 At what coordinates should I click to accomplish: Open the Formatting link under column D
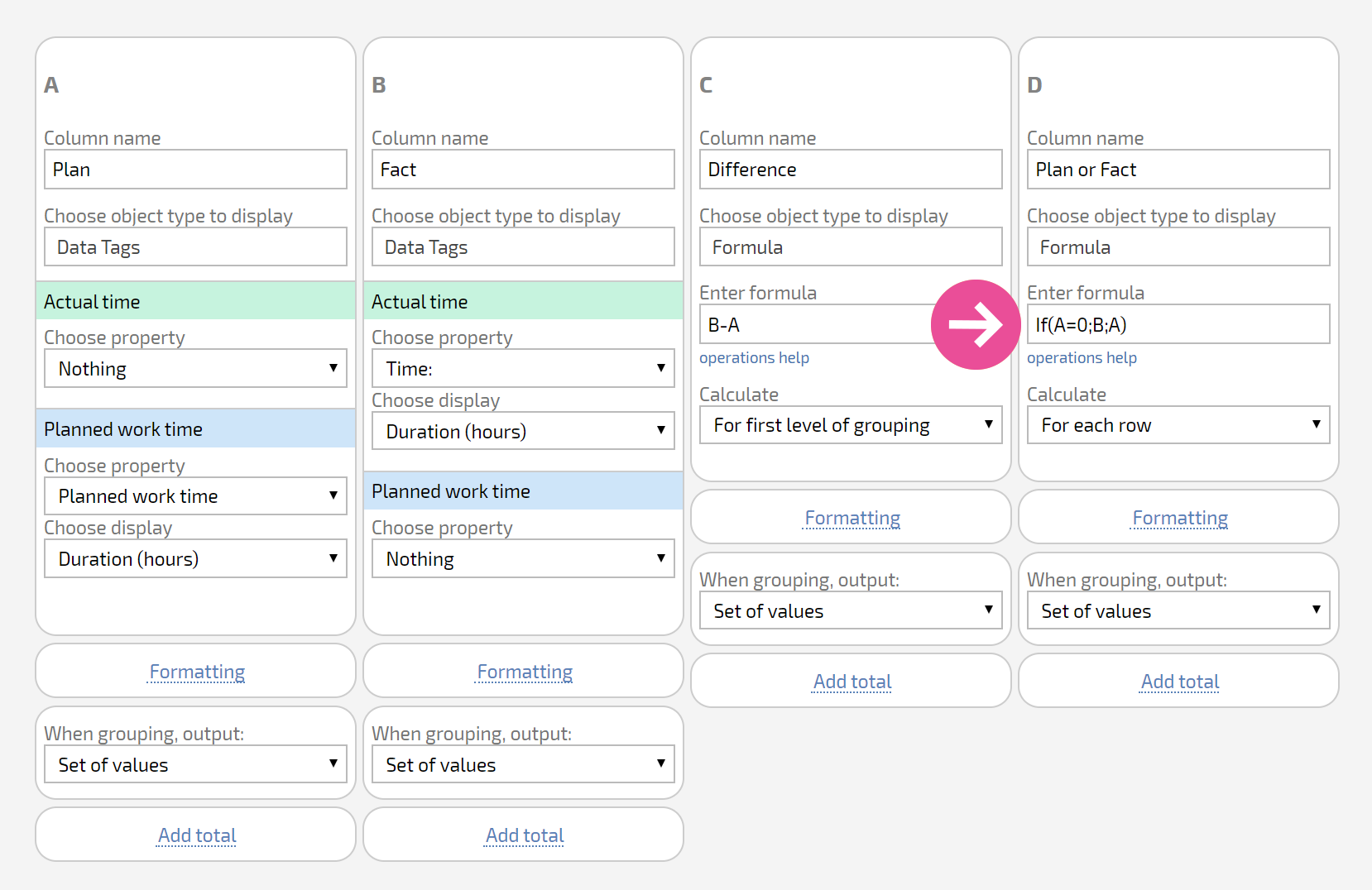[1180, 518]
